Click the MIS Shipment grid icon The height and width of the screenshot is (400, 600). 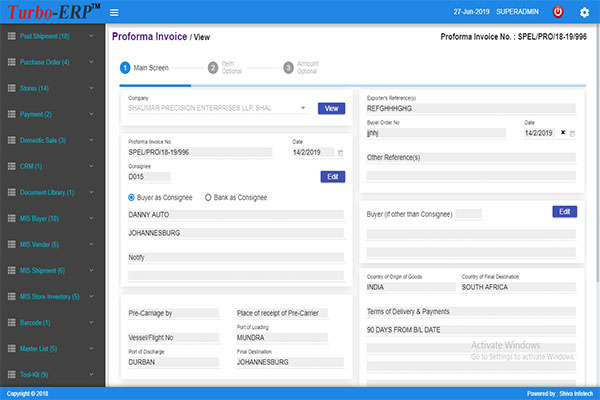coord(12,270)
